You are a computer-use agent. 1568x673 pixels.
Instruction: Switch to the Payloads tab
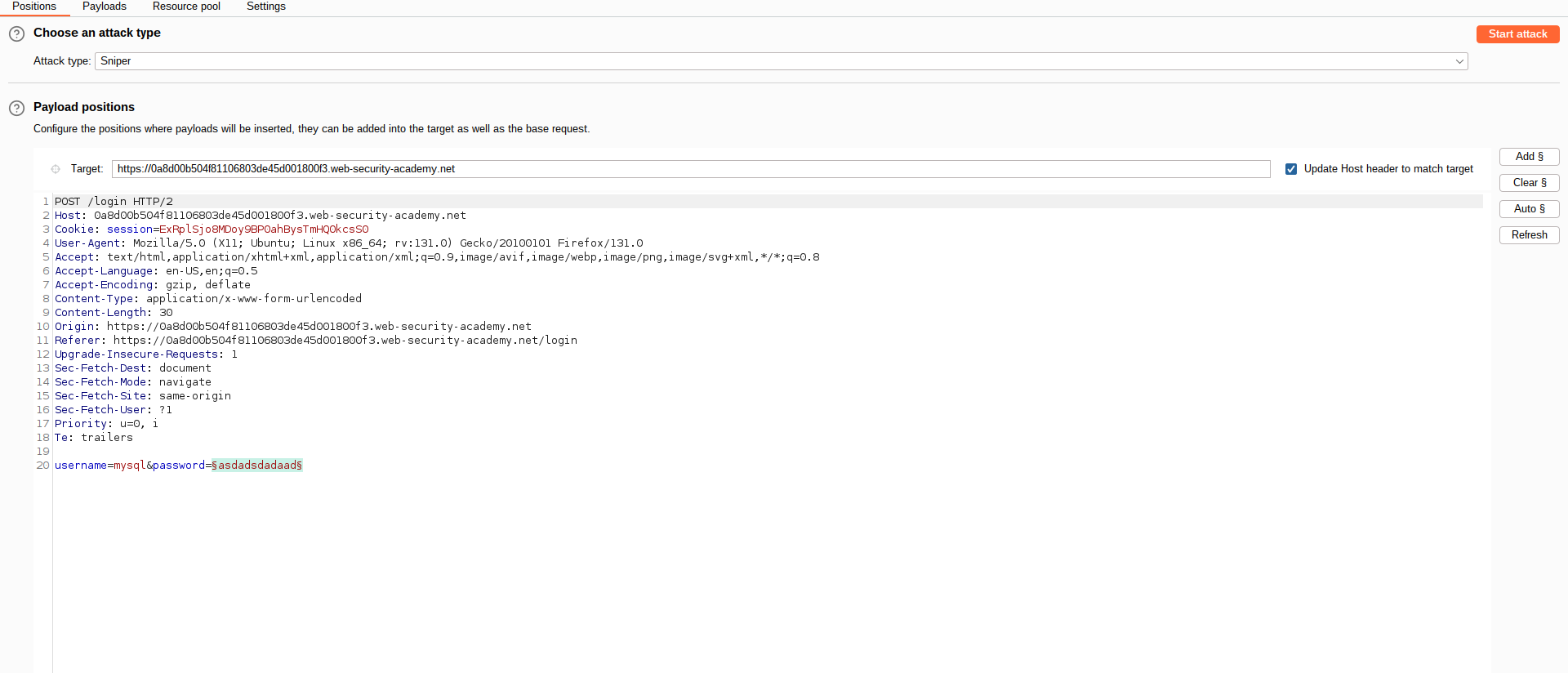coord(105,7)
